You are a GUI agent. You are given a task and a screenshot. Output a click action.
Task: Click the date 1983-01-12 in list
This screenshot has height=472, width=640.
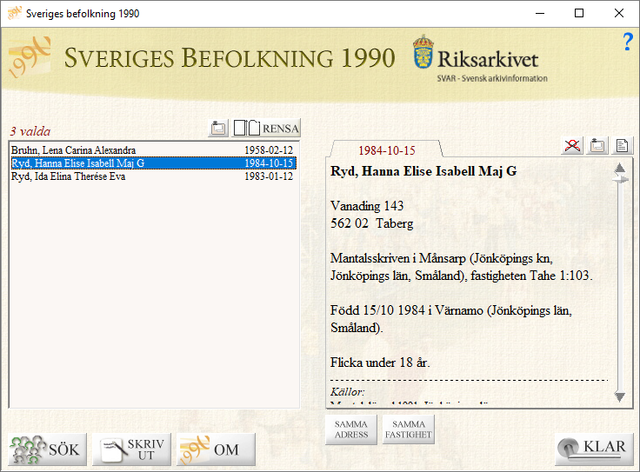[x=269, y=176]
